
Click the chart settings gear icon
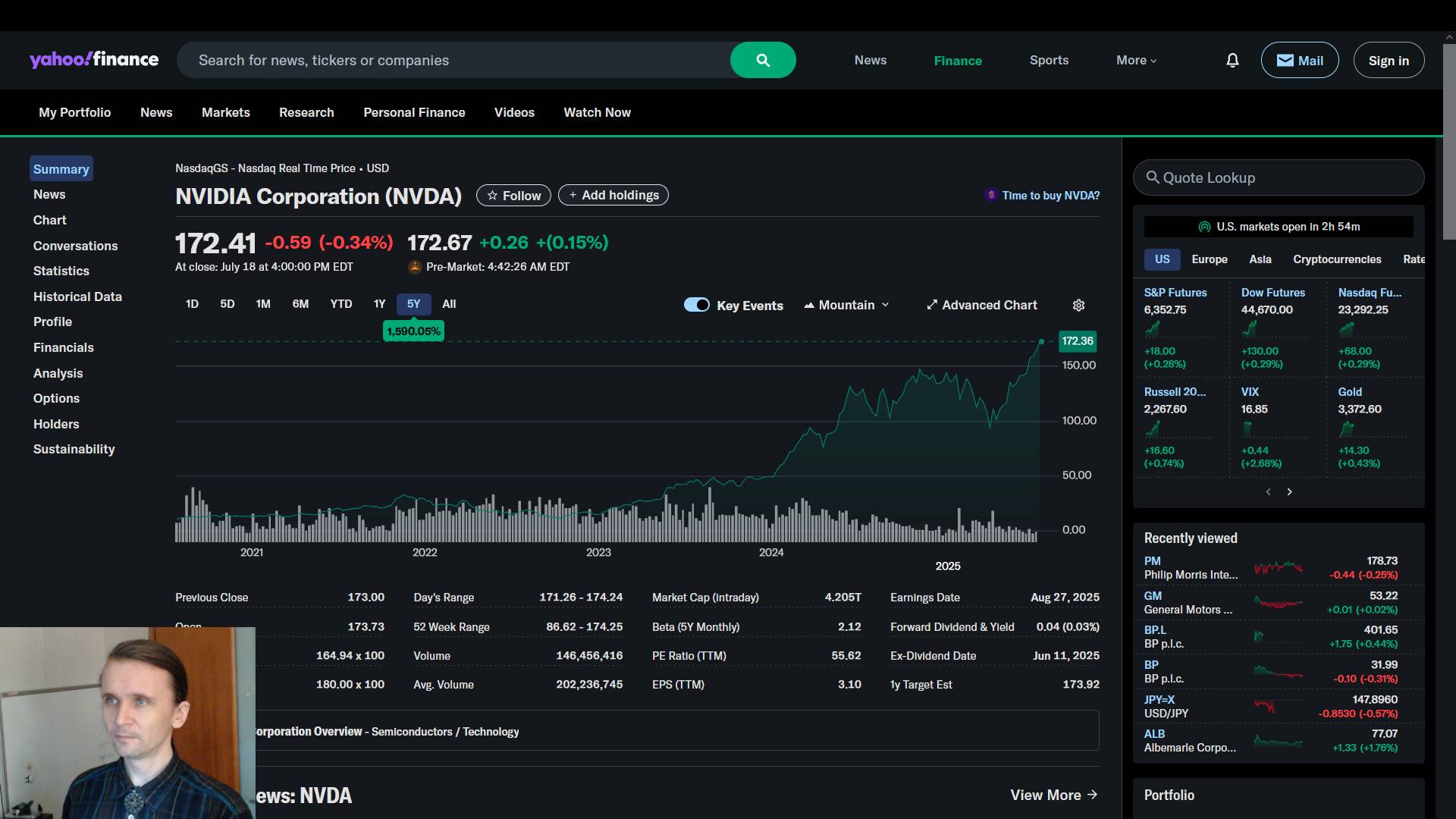click(1078, 305)
